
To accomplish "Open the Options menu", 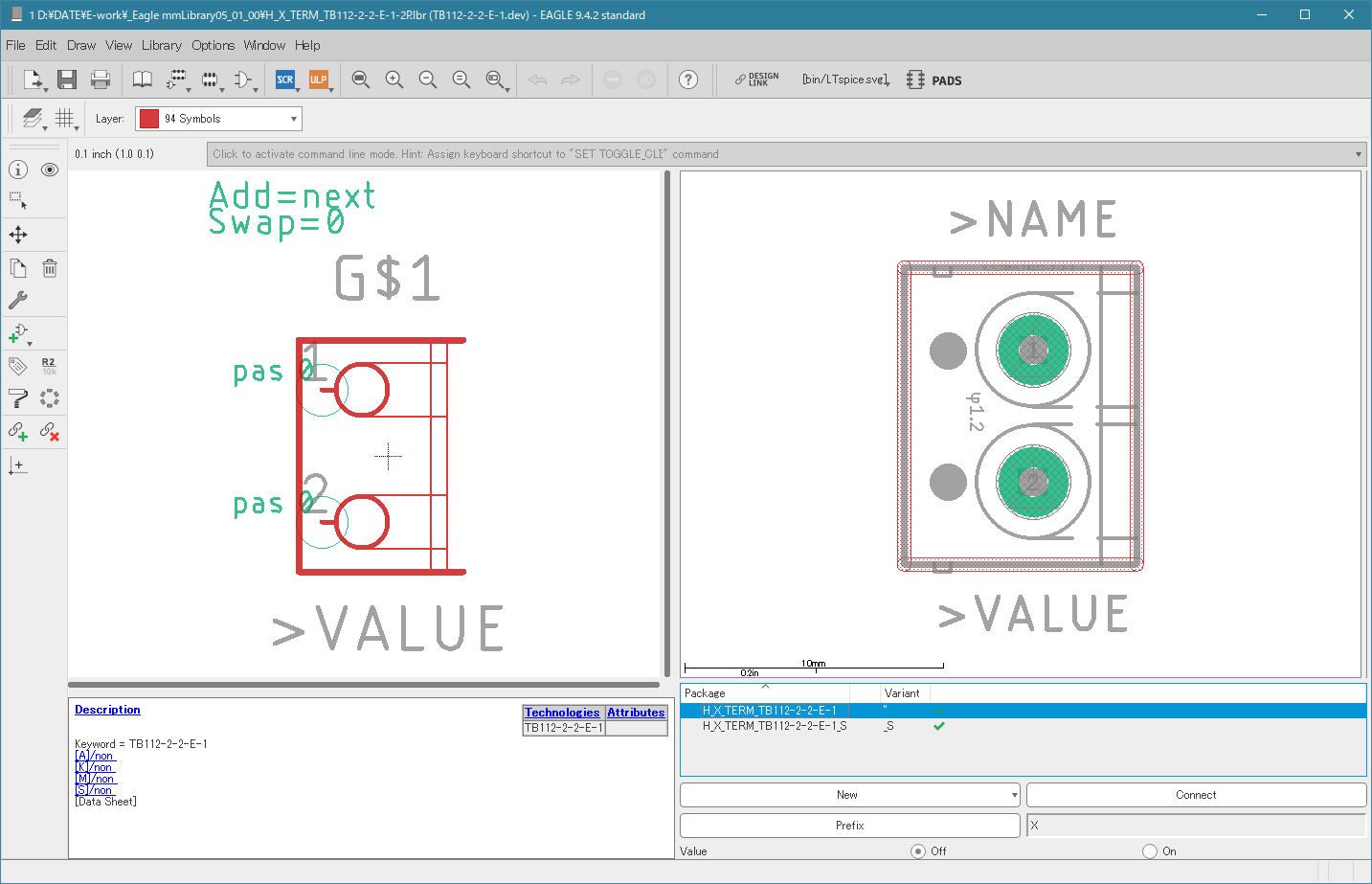I will (x=213, y=45).
